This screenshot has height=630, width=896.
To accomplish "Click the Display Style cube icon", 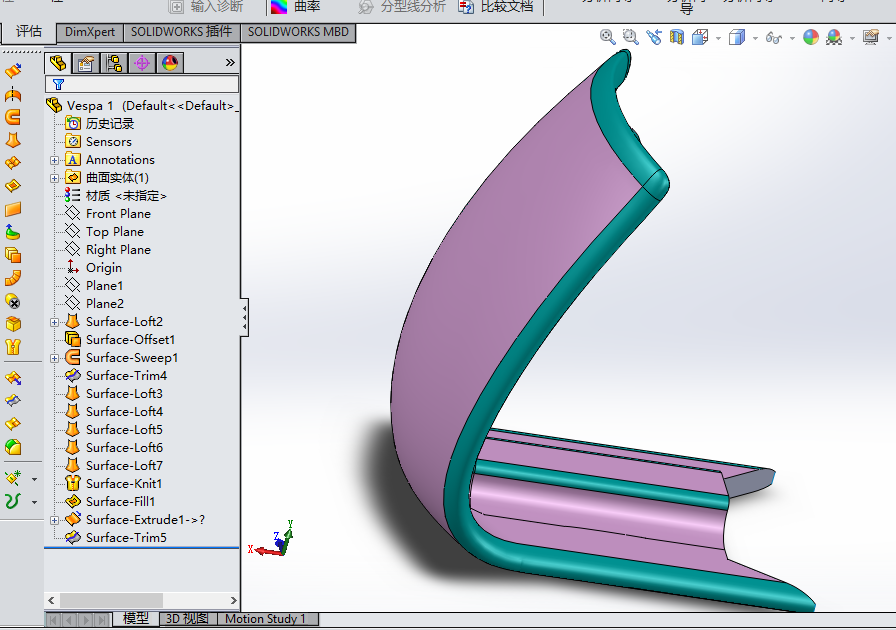I will [x=737, y=38].
